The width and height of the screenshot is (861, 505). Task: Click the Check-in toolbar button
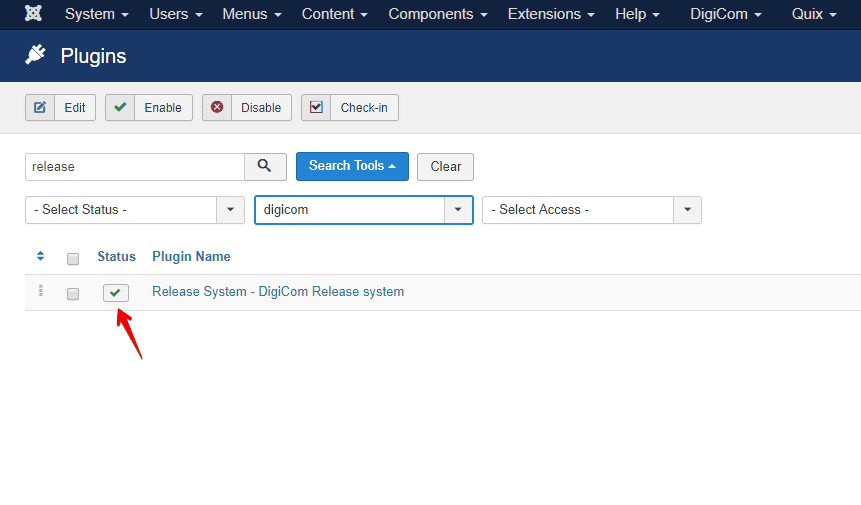349,108
